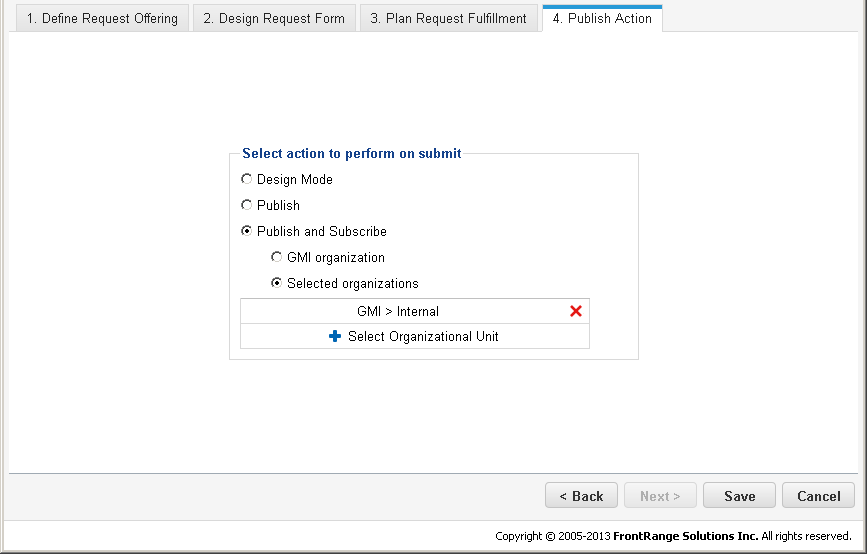Click the Design Mode label text
Viewport: 867px width, 554px height.
(x=295, y=180)
